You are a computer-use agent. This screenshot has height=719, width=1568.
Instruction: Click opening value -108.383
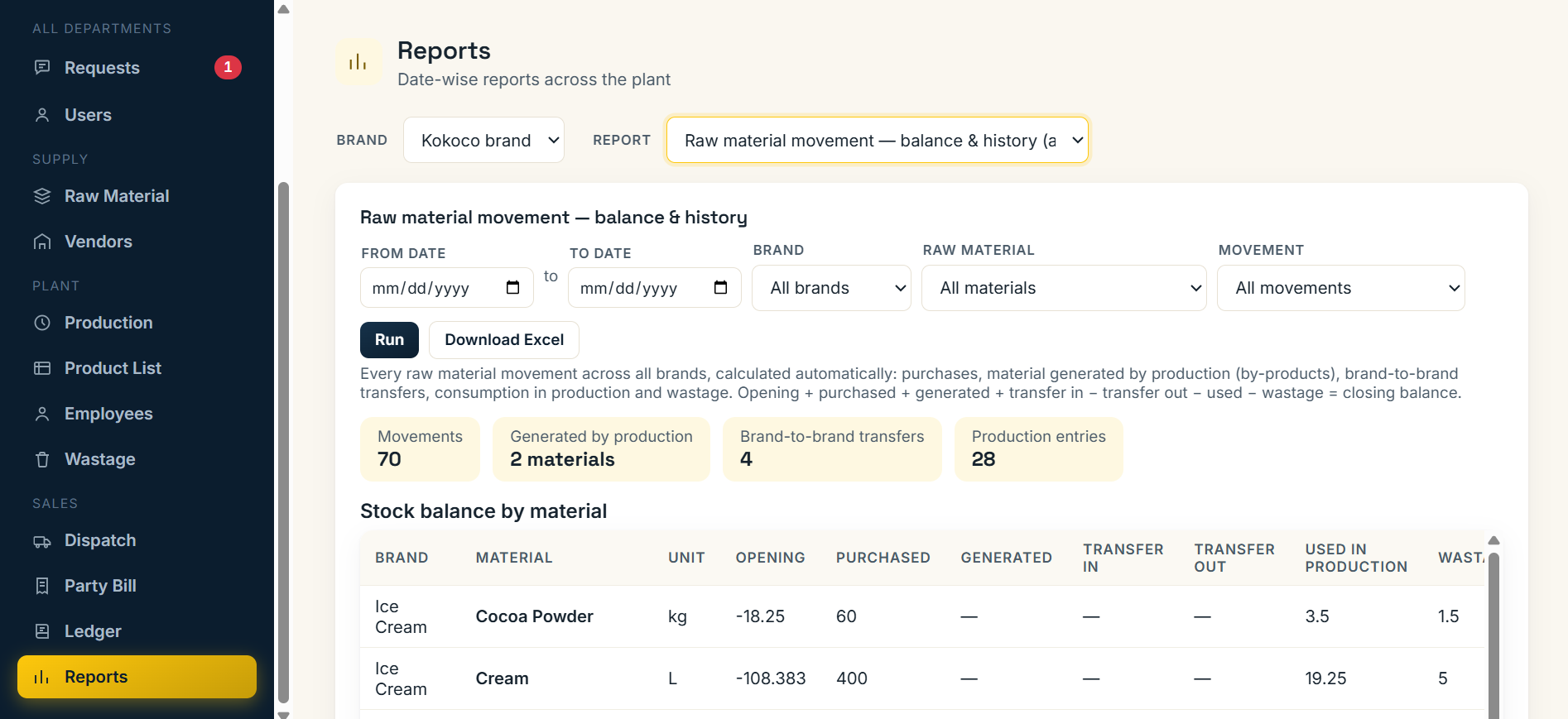click(x=770, y=678)
